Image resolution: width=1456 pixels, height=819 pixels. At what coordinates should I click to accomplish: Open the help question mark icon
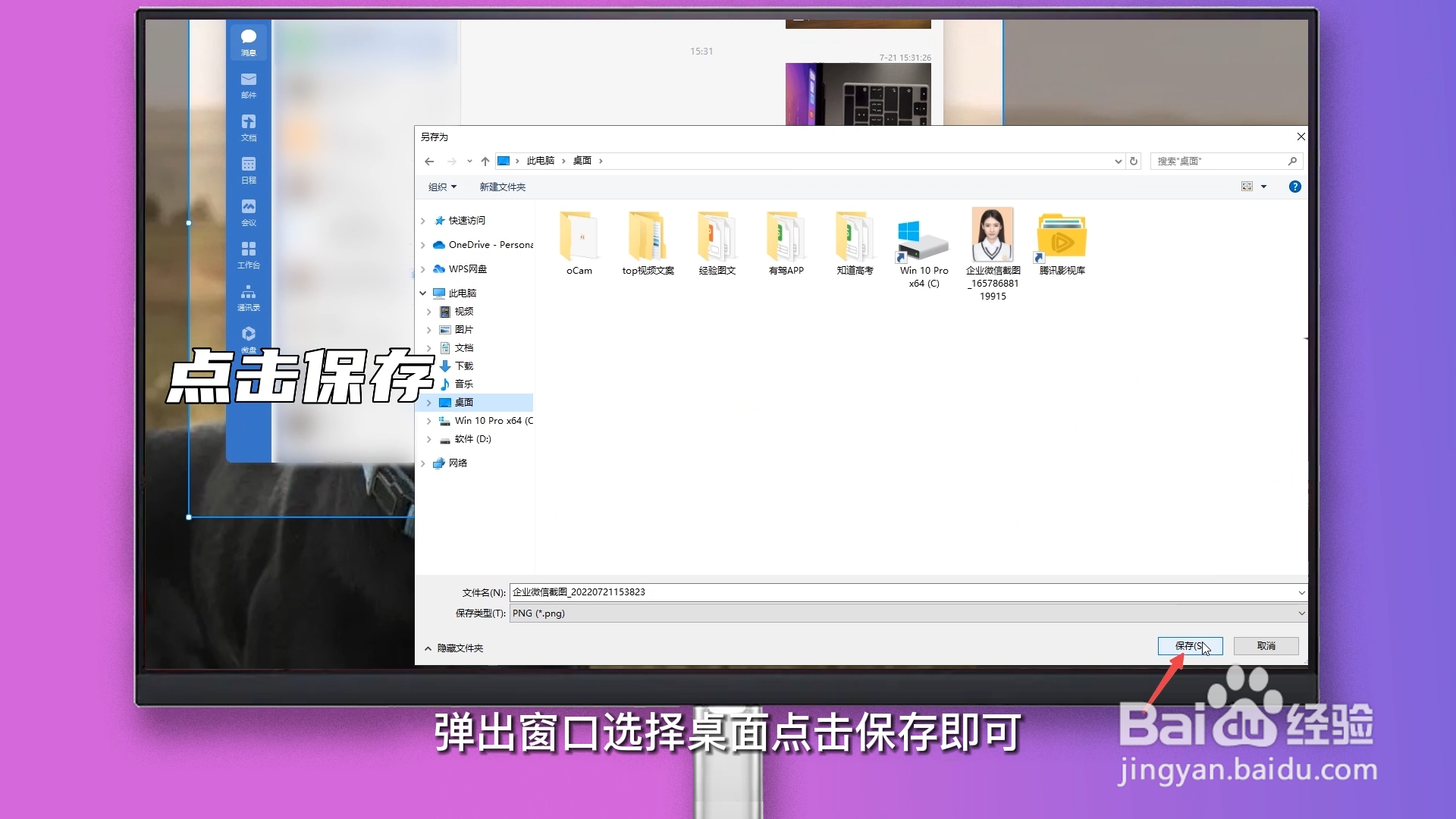pos(1295,187)
